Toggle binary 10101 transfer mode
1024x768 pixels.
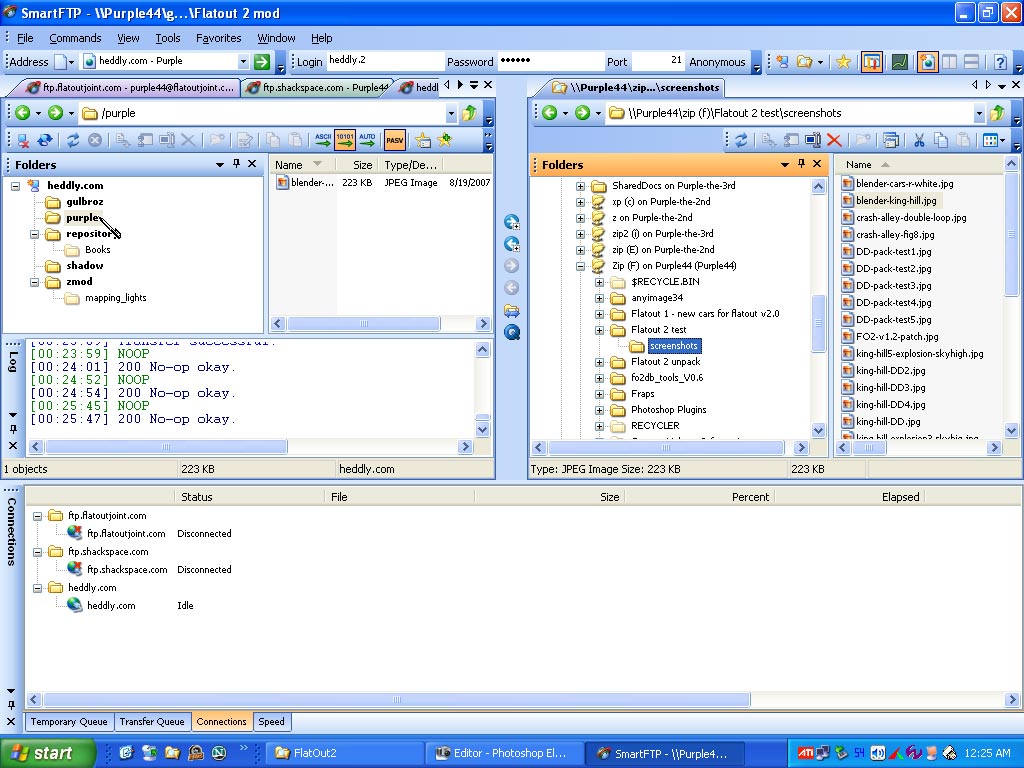pyautogui.click(x=345, y=140)
